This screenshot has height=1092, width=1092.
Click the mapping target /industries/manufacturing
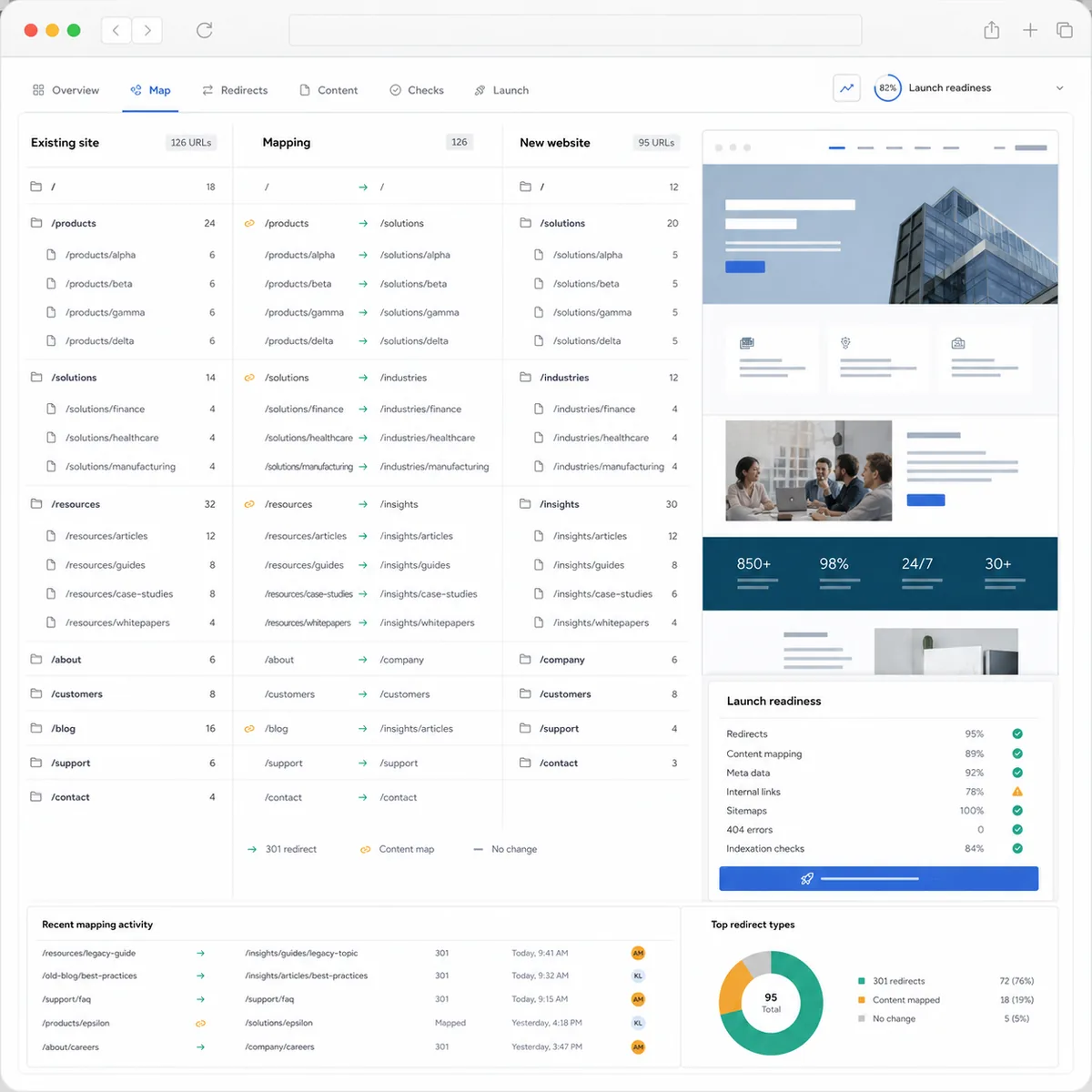click(x=434, y=467)
